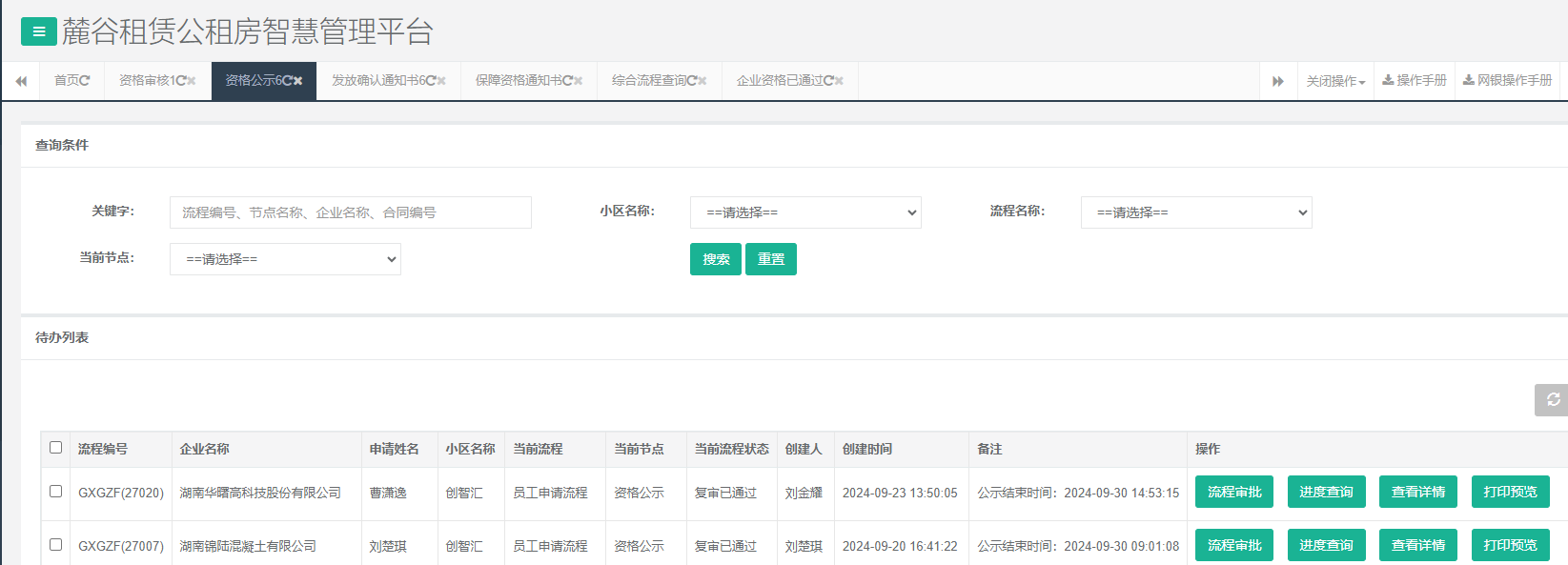1568x565 pixels.
Task: Switch to the 企业资格已通过 tab
Action: [x=779, y=81]
